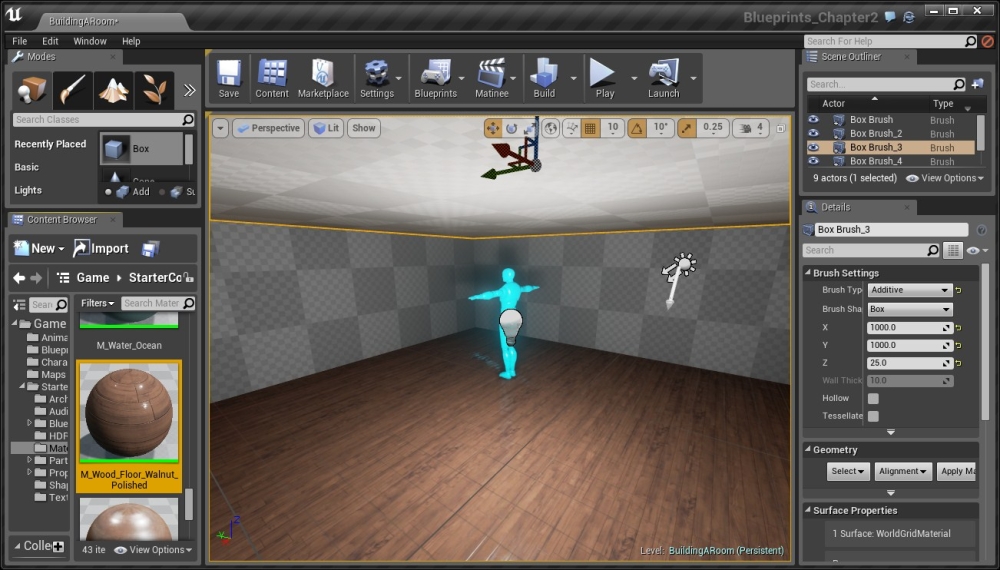
Task: Open the Window menu
Action: 90,41
